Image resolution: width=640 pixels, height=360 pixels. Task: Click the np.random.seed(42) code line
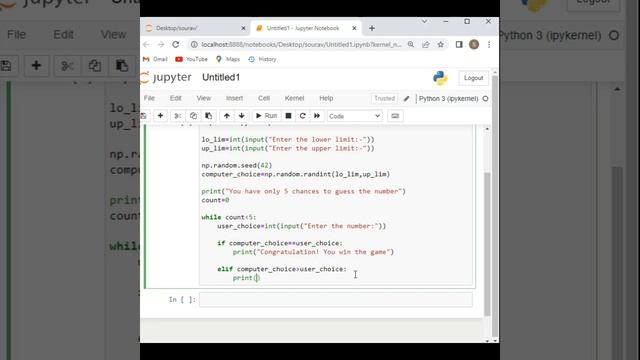pyautogui.click(x=236, y=165)
